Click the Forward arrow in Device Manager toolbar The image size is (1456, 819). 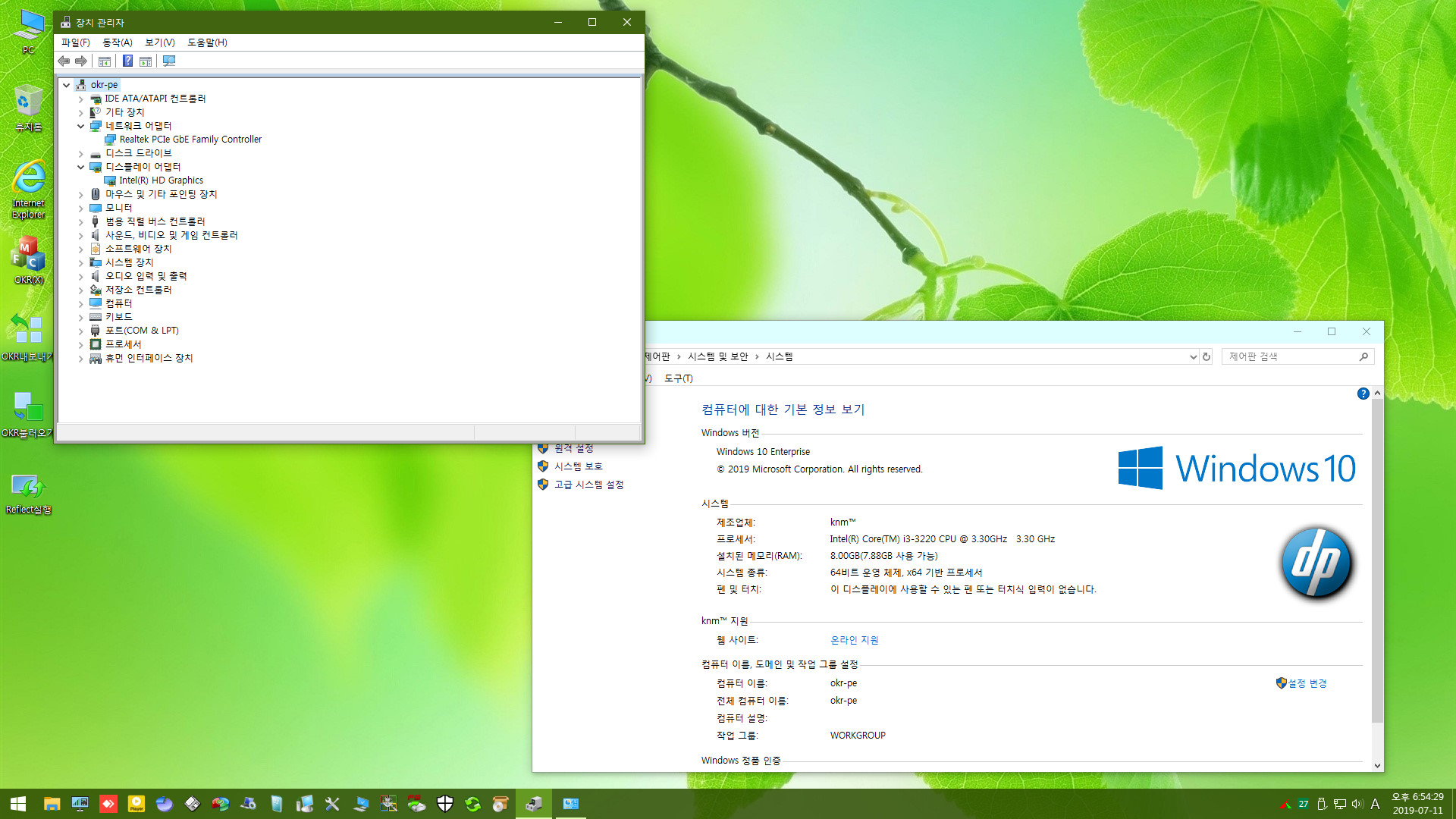[x=81, y=61]
